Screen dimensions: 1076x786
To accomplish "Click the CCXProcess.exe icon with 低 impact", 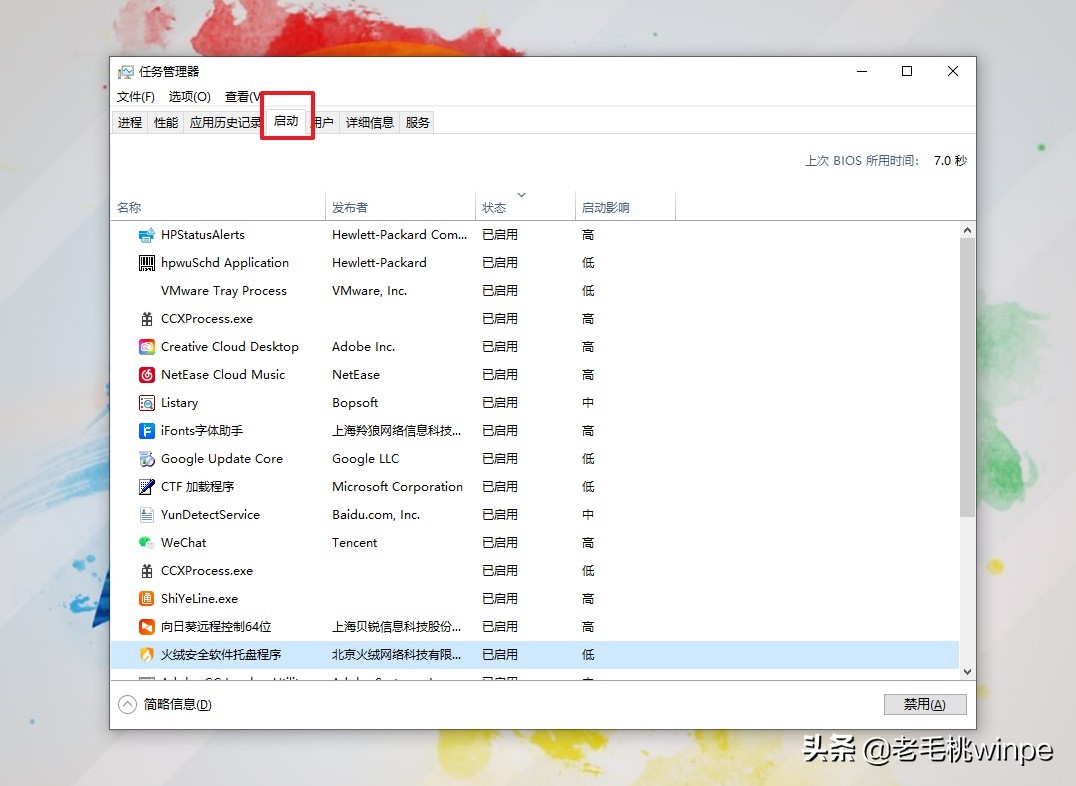I will coord(146,571).
